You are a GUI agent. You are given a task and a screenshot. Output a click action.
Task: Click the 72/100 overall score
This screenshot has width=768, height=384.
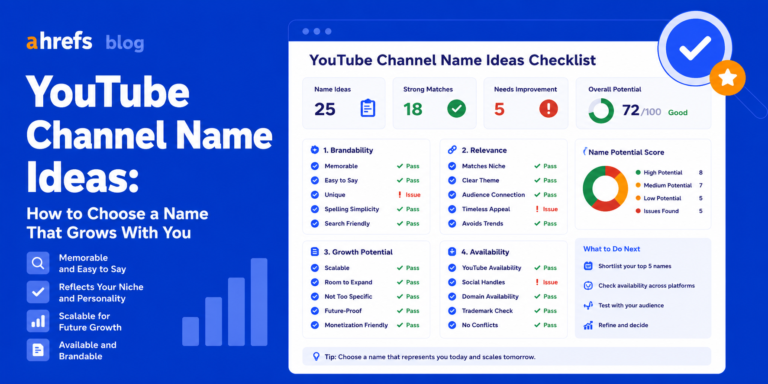pos(641,111)
